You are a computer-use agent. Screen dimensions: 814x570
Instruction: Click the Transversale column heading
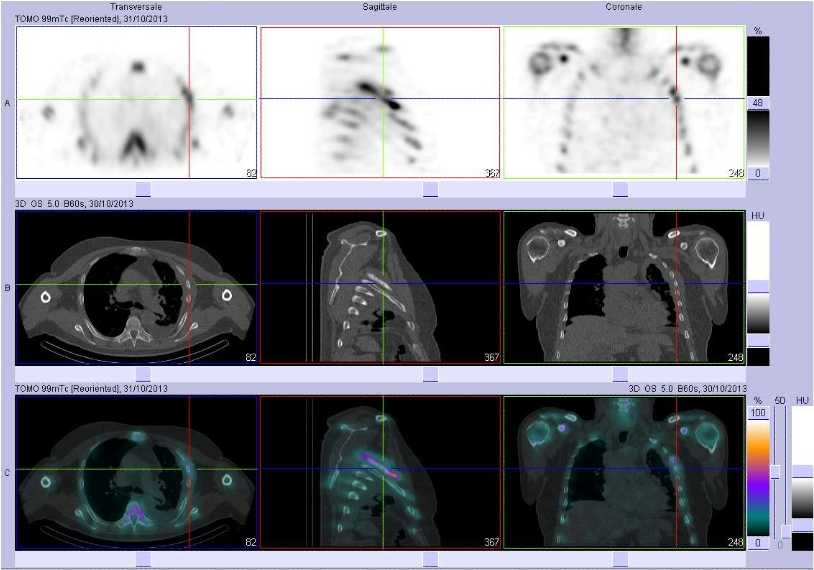135,7
